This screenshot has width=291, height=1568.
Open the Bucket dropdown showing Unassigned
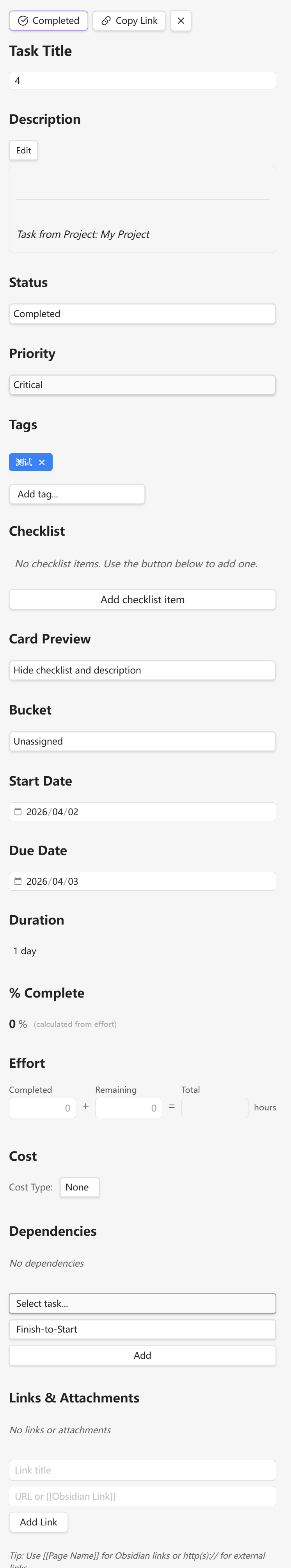tap(142, 741)
